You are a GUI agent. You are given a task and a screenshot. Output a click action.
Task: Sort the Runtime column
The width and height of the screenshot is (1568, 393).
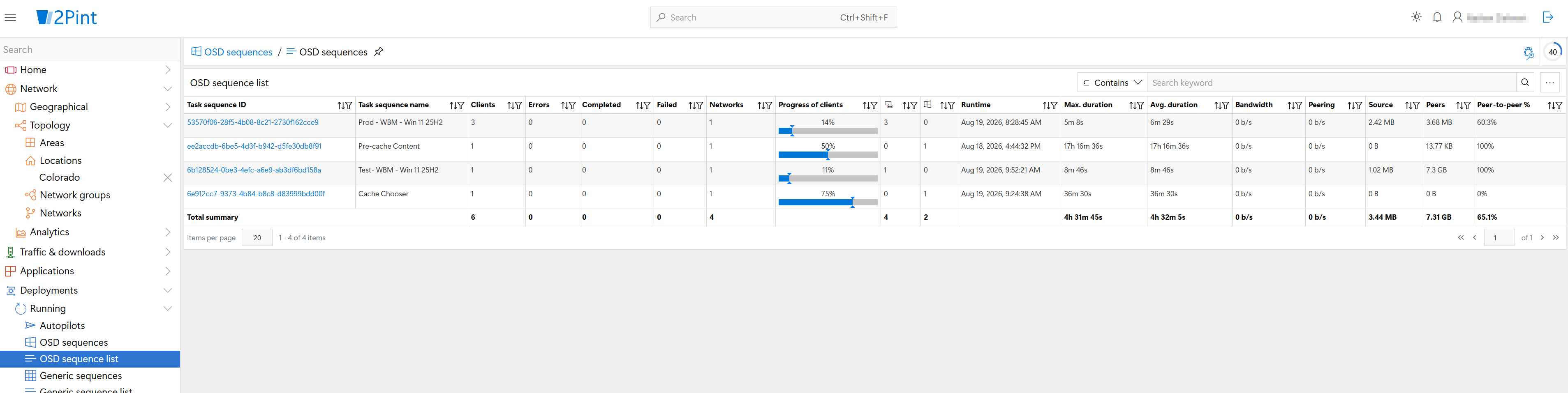[x=1046, y=105]
